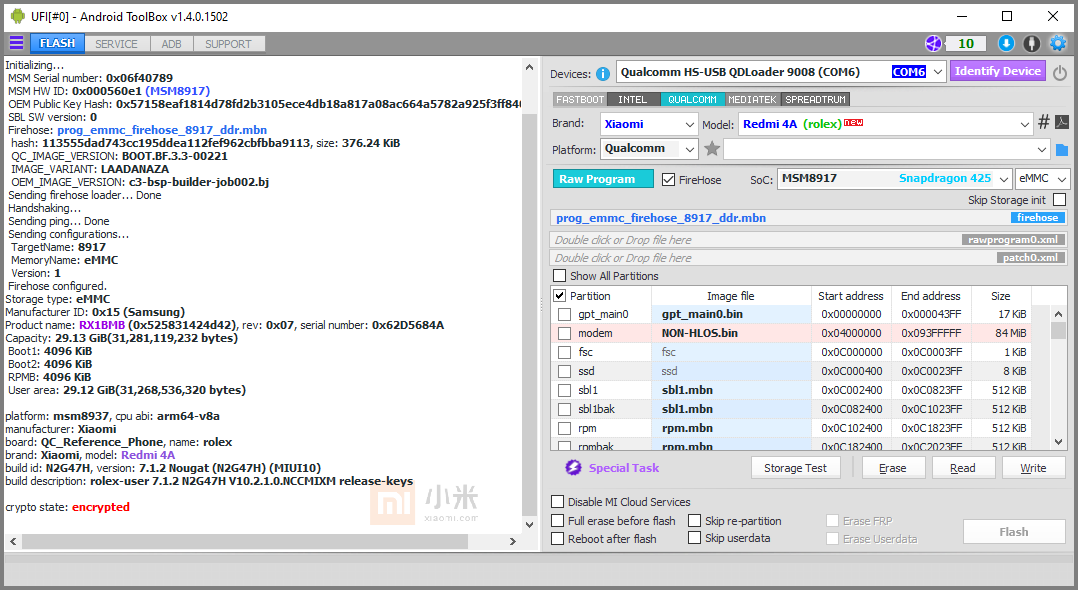This screenshot has width=1078, height=590.
Task: Select the INTEL chipset tab
Action: (633, 100)
